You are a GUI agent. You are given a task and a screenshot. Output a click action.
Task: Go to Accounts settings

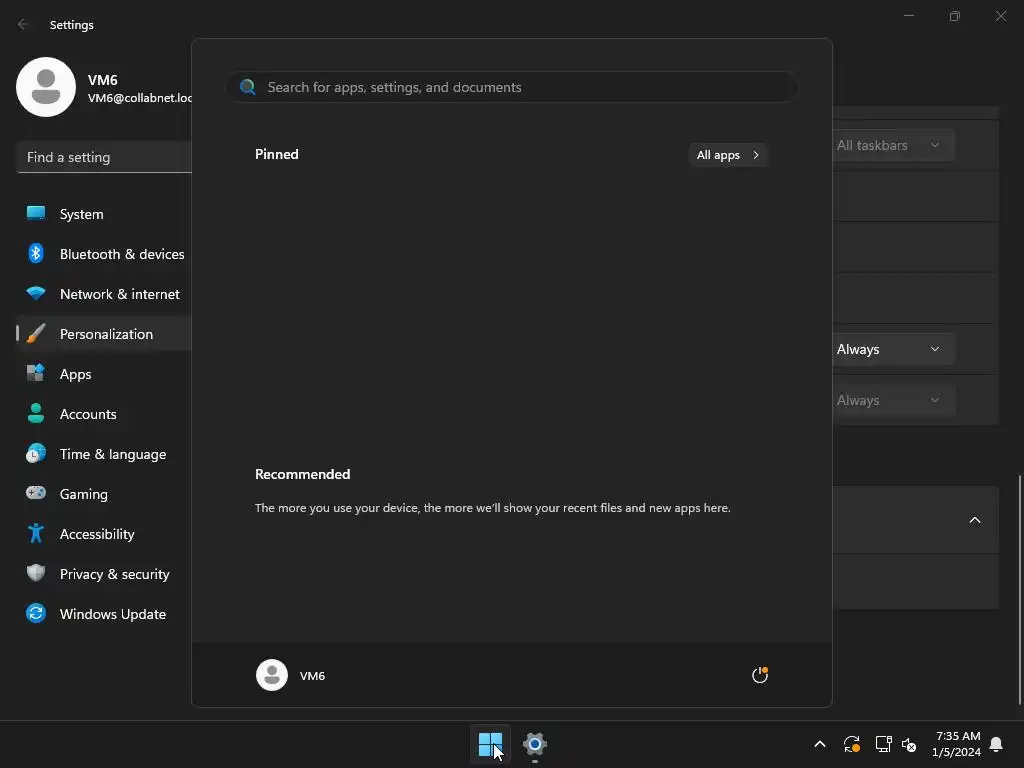point(104,414)
